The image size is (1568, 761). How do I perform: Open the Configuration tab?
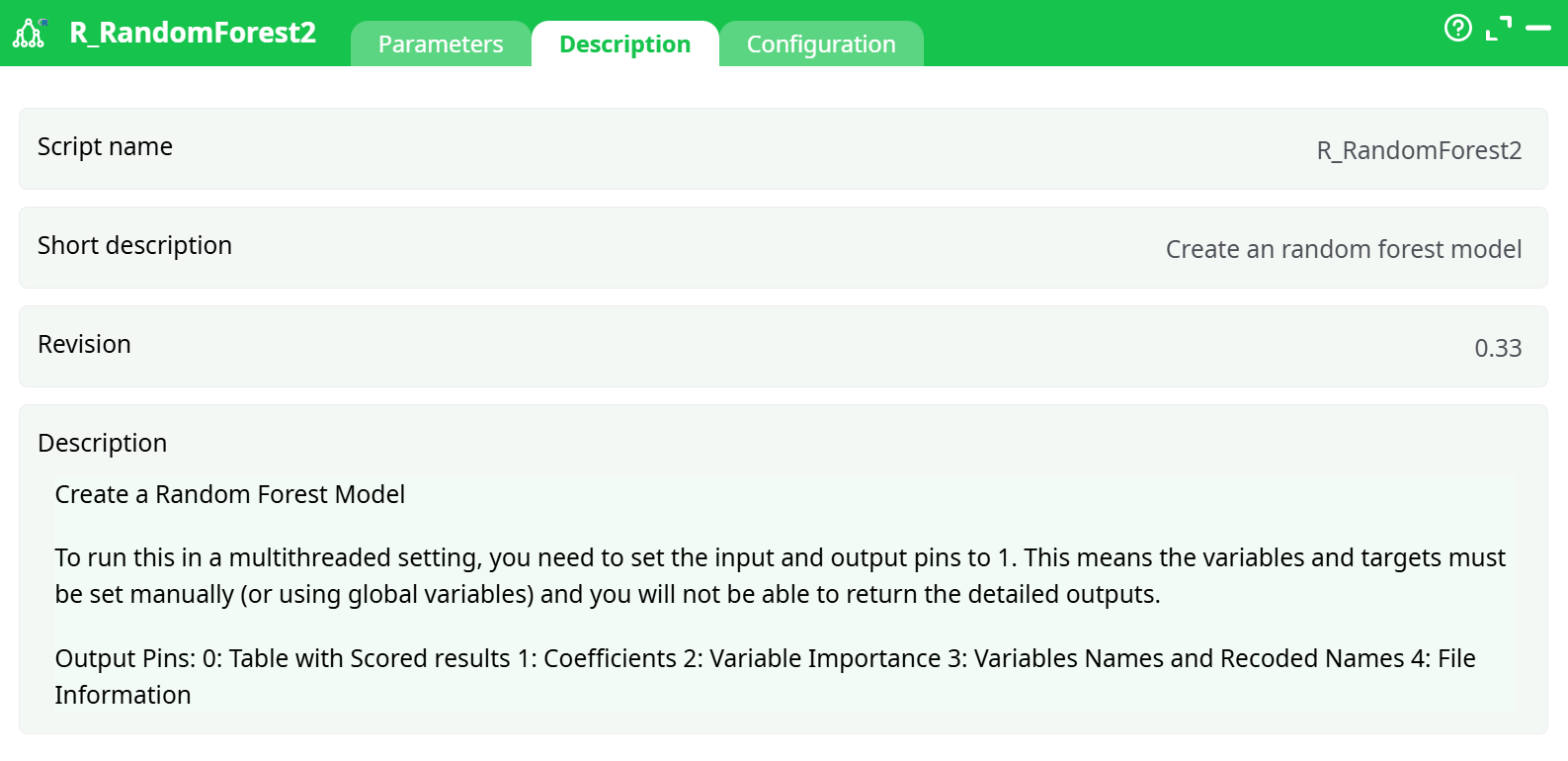click(821, 43)
